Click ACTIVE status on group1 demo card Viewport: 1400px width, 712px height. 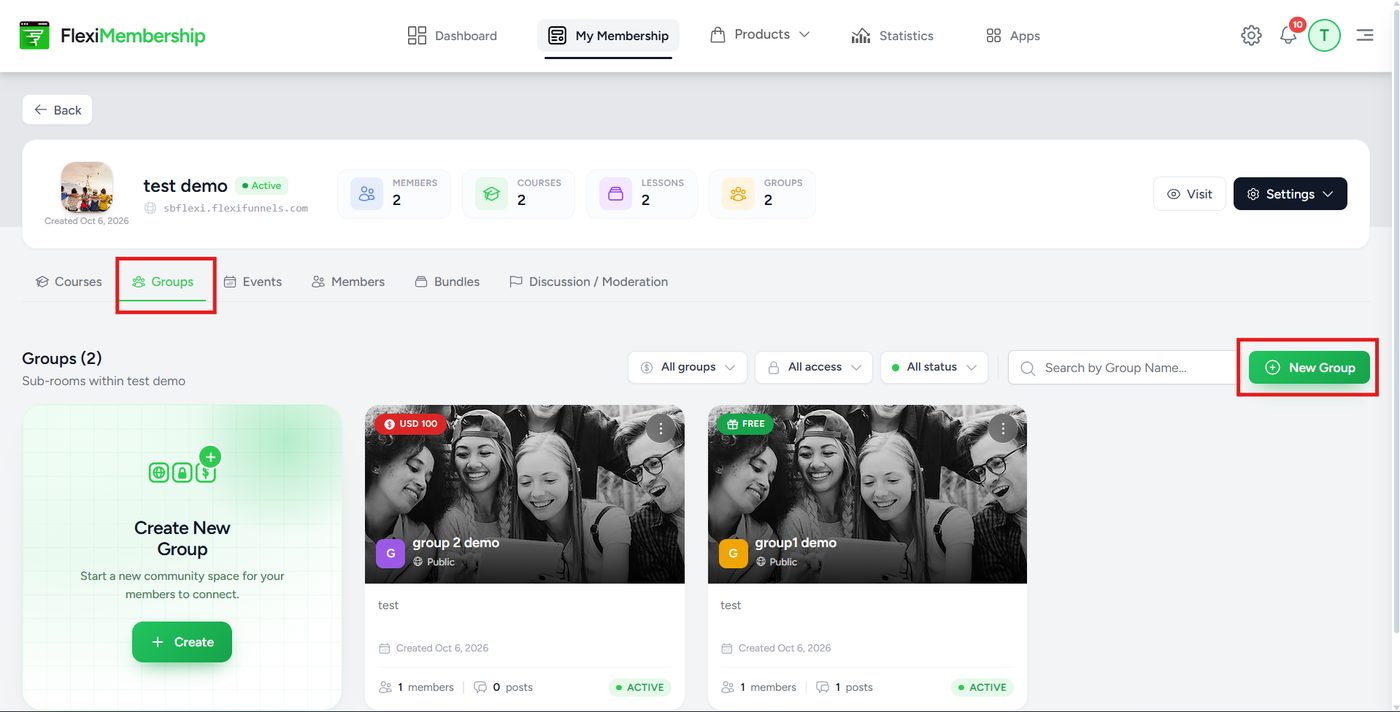[x=983, y=687]
